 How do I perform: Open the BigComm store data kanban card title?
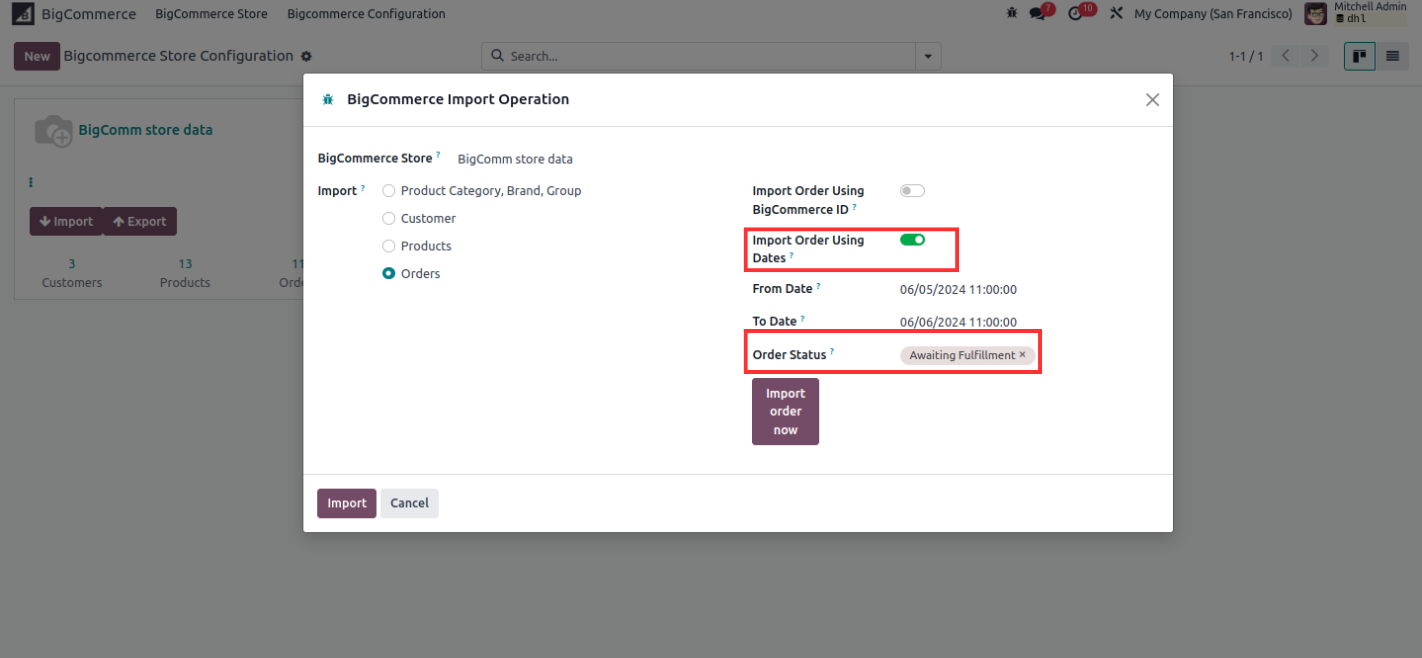tap(145, 130)
